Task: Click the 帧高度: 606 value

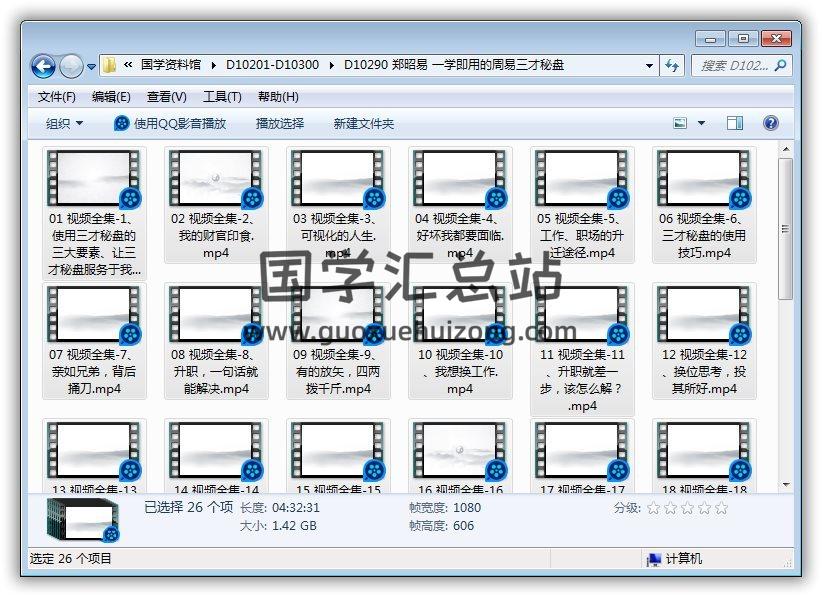Action: (x=463, y=526)
